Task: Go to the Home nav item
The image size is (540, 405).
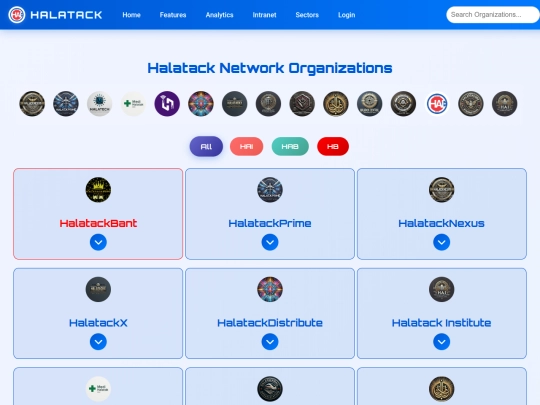Action: [132, 15]
